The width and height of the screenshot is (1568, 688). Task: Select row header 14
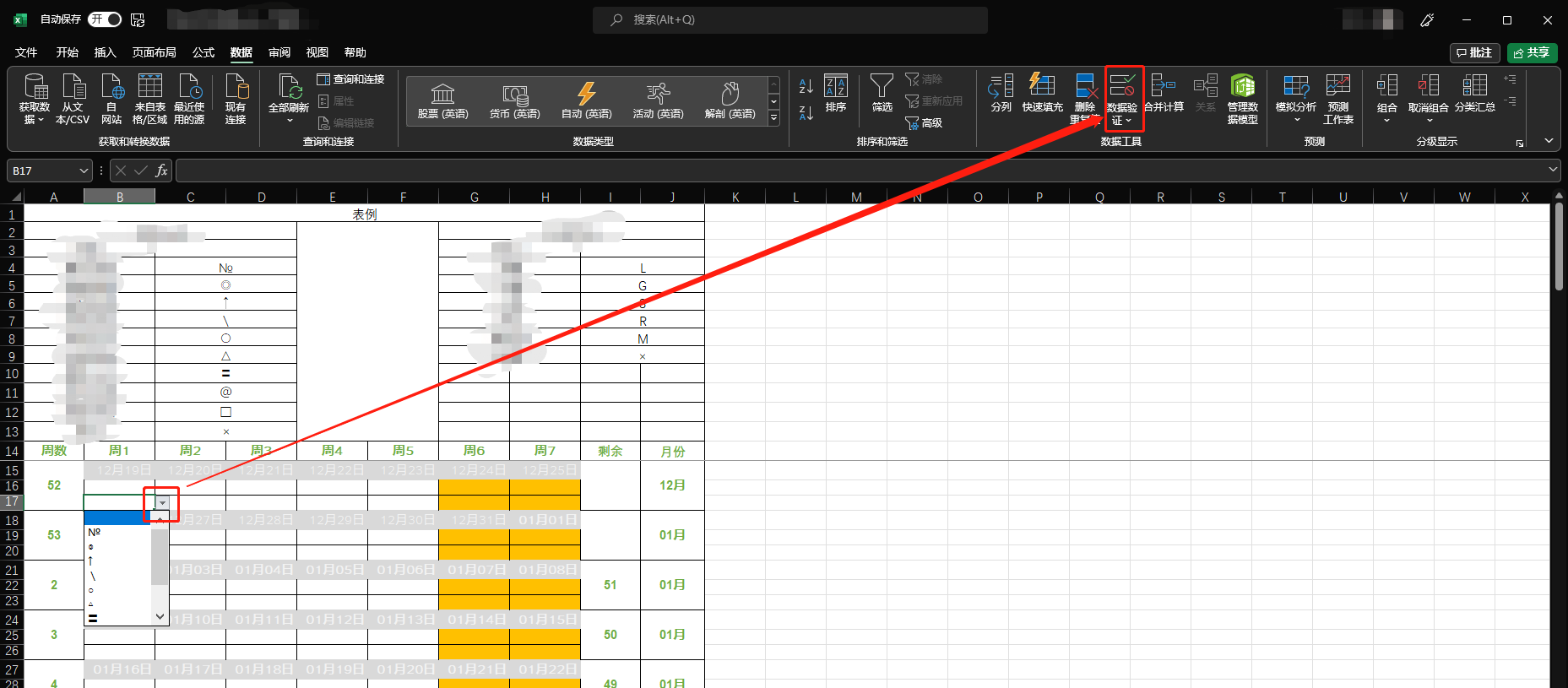point(12,452)
